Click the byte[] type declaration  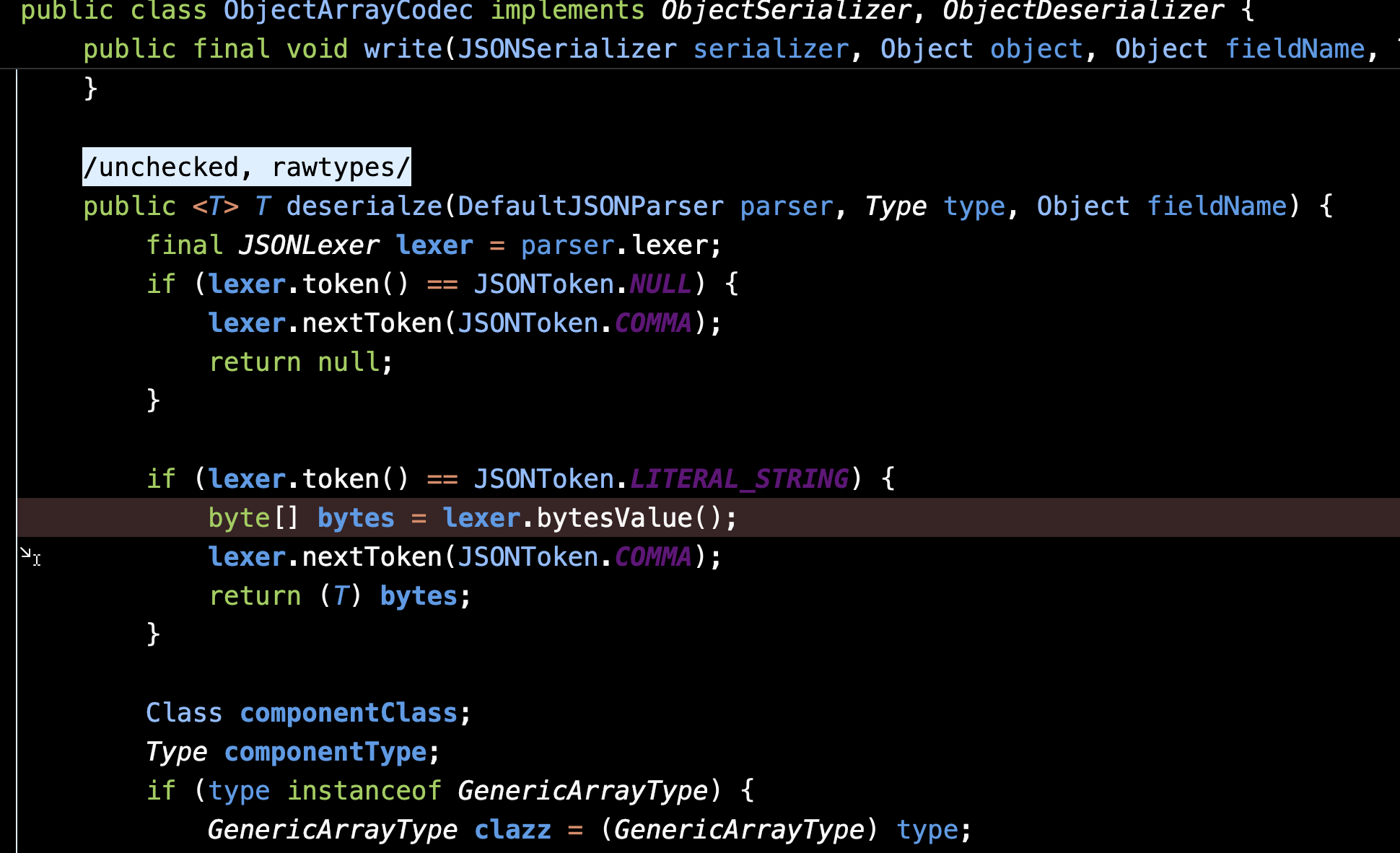coord(253,518)
